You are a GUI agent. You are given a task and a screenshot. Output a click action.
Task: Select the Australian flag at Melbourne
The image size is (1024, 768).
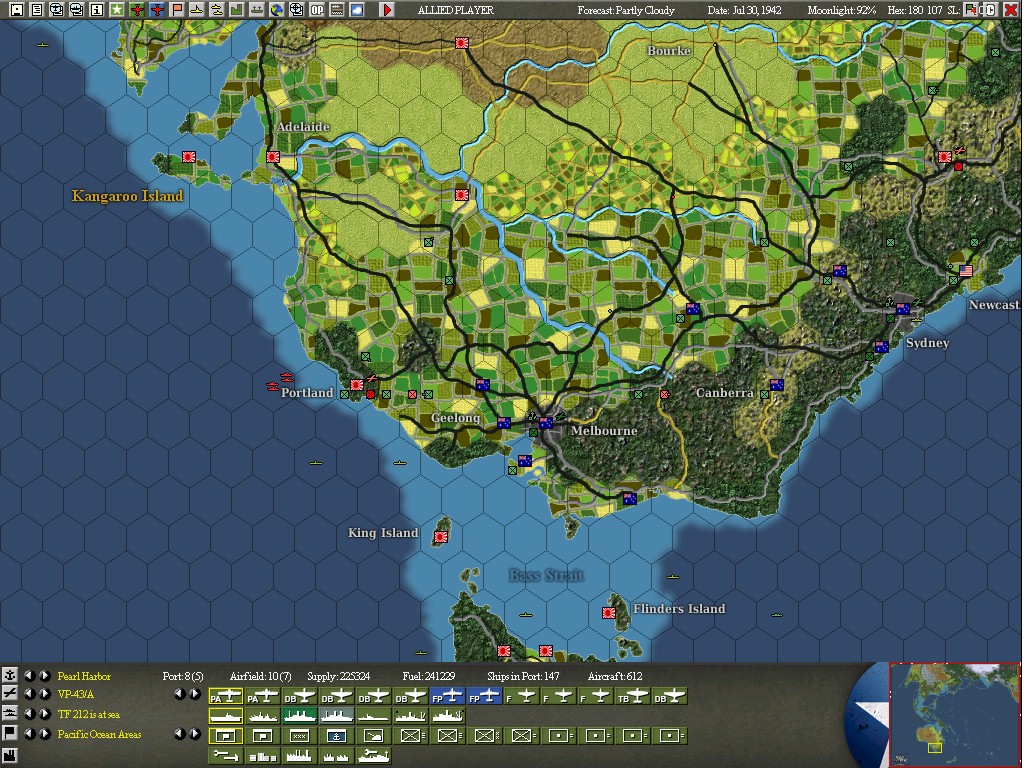[x=545, y=423]
